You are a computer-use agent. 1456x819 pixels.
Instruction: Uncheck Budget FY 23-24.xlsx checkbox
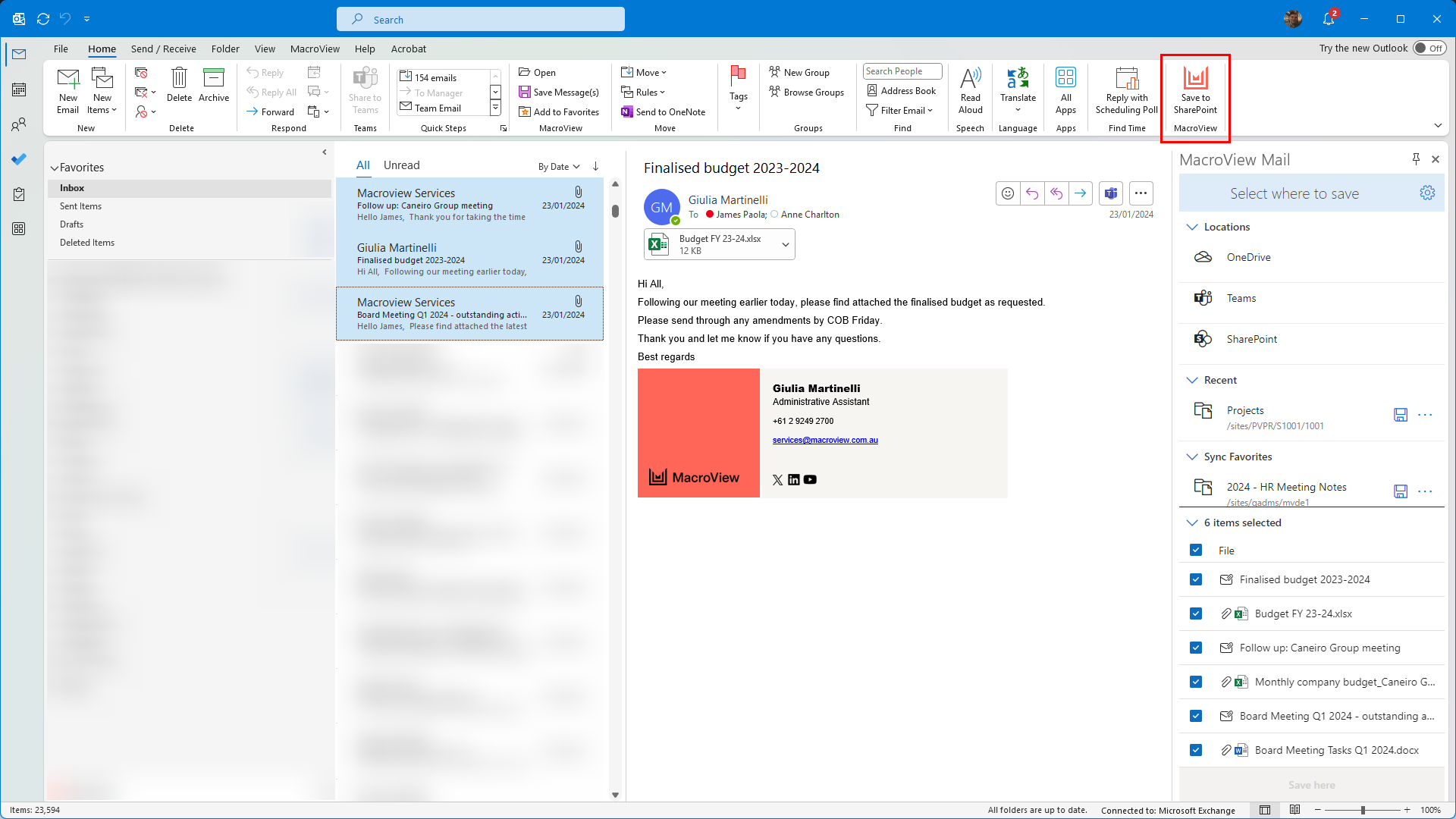click(1196, 613)
